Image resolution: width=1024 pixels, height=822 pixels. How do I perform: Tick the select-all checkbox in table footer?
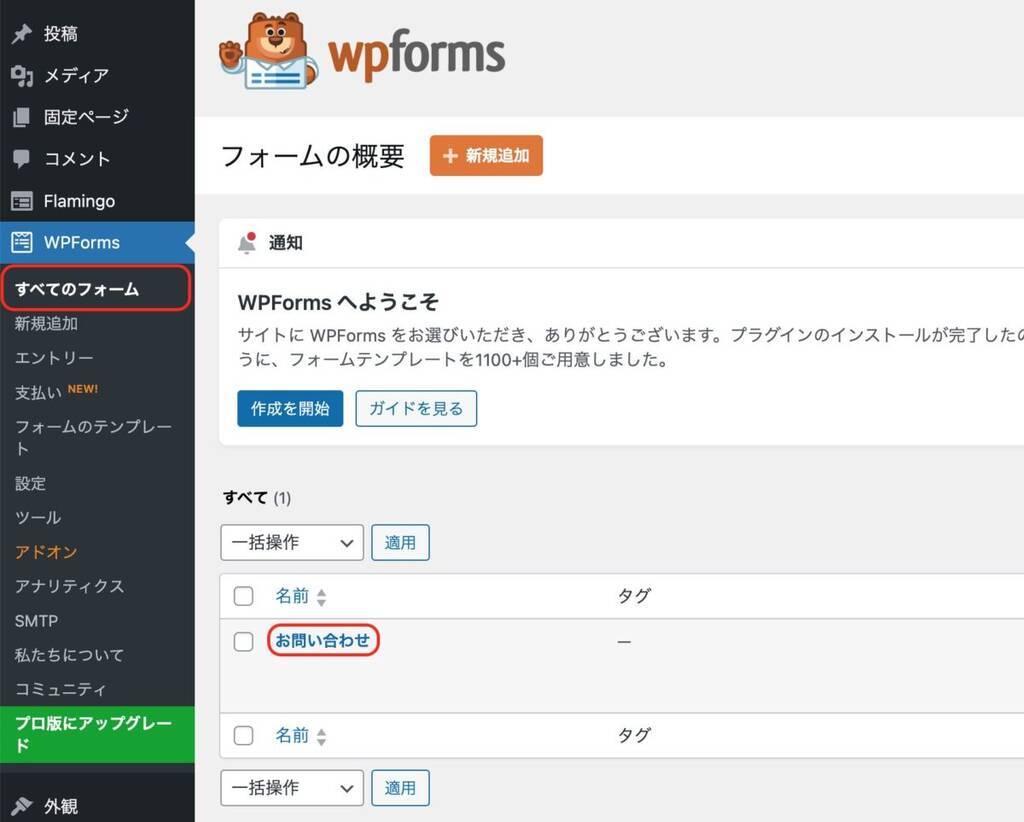(244, 735)
